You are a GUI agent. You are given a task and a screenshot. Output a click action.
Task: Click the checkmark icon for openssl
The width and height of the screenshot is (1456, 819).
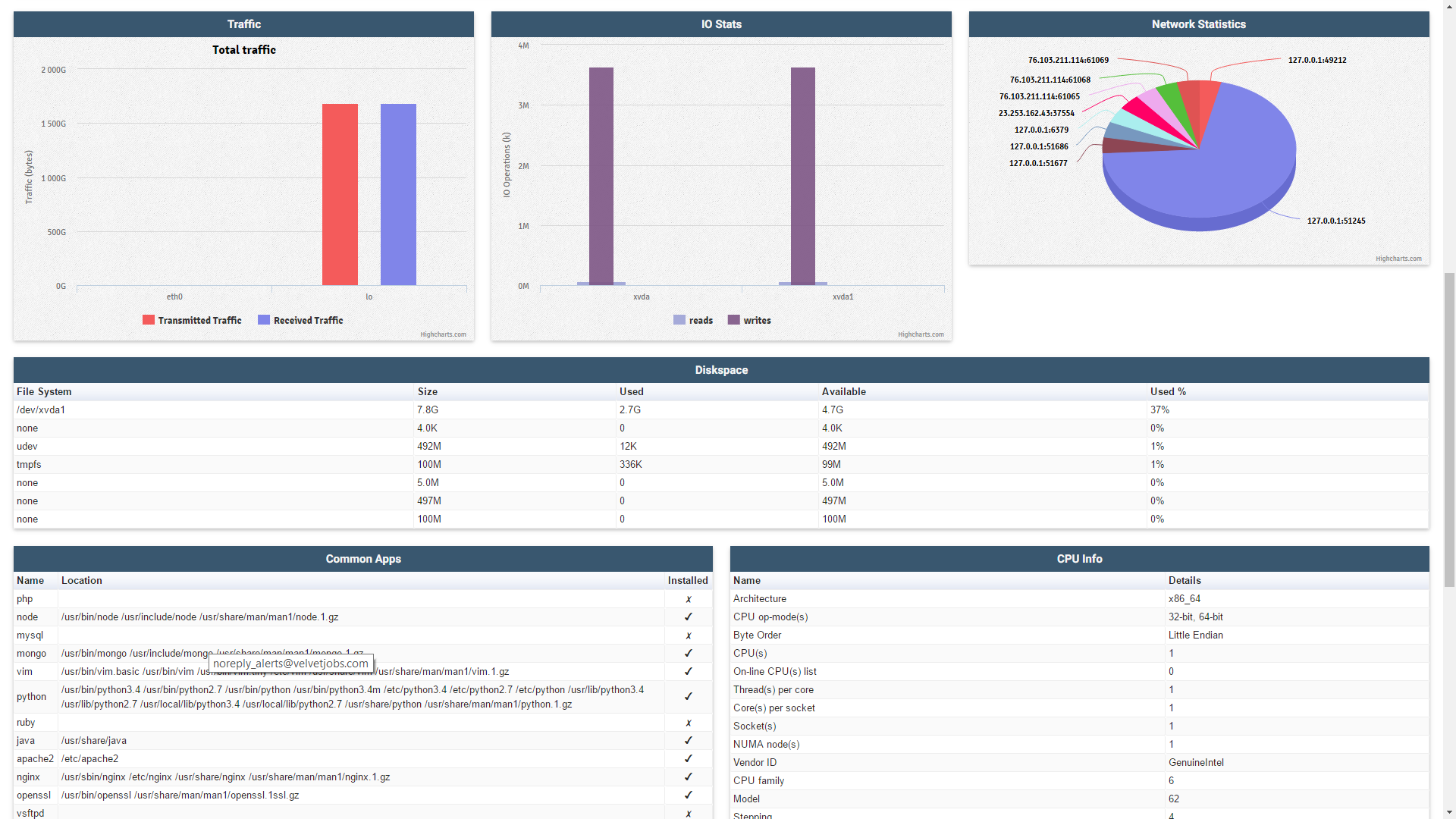tap(689, 795)
